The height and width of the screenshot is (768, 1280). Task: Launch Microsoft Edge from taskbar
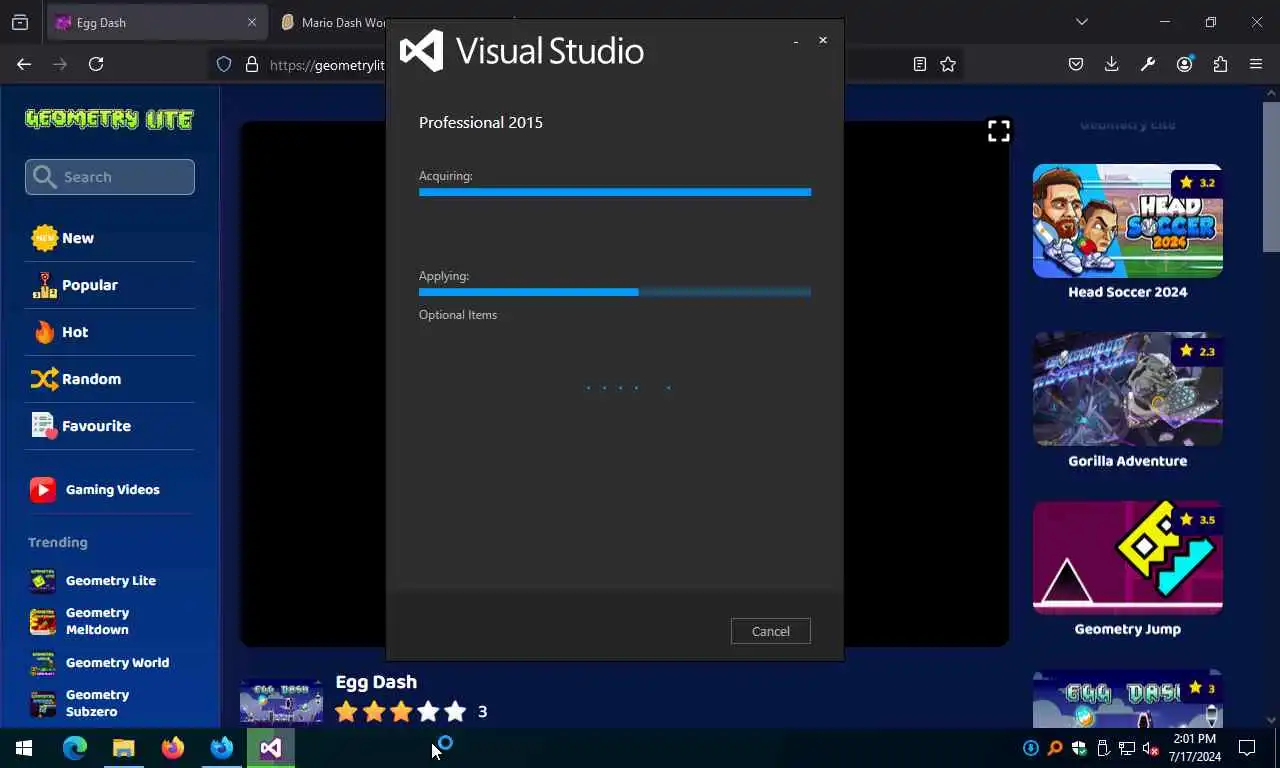click(x=75, y=748)
